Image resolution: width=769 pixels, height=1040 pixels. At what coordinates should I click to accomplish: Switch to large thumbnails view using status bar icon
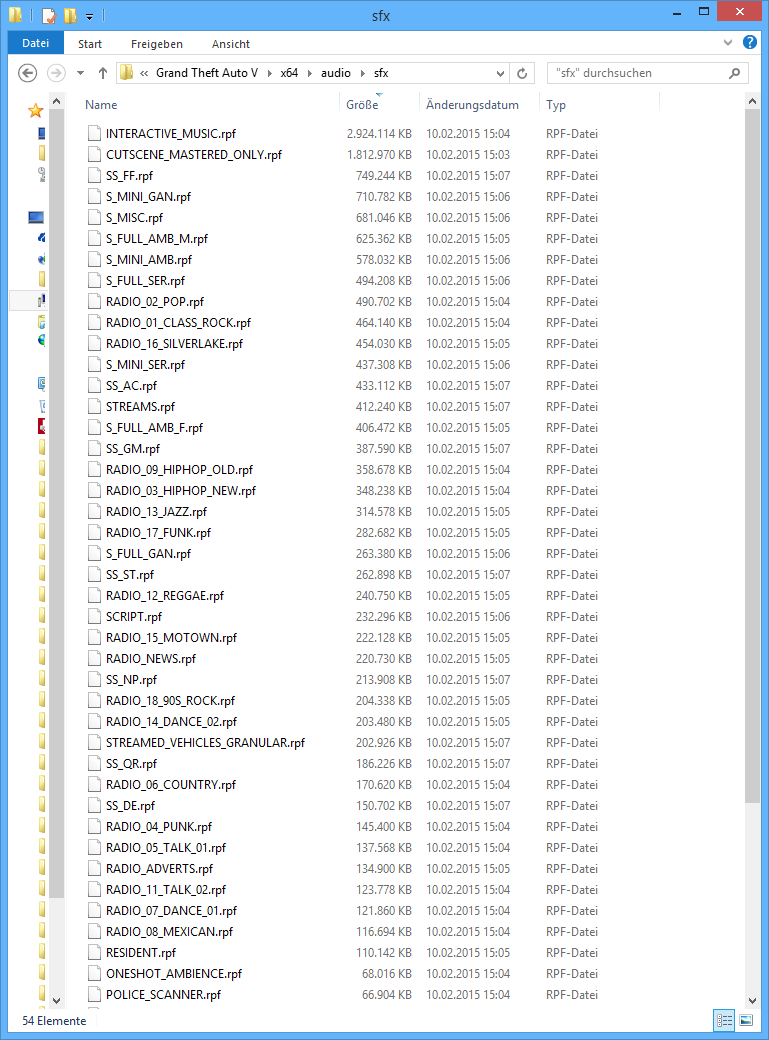click(x=746, y=1020)
